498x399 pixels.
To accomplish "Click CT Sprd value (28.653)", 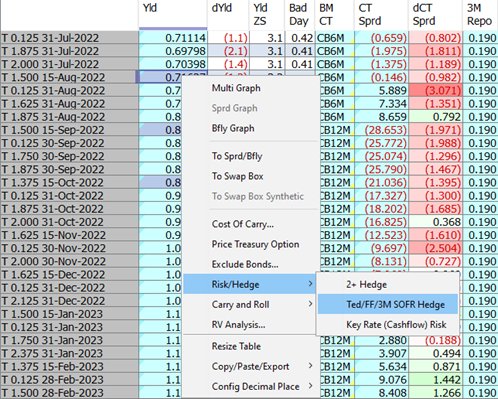I will (x=381, y=130).
